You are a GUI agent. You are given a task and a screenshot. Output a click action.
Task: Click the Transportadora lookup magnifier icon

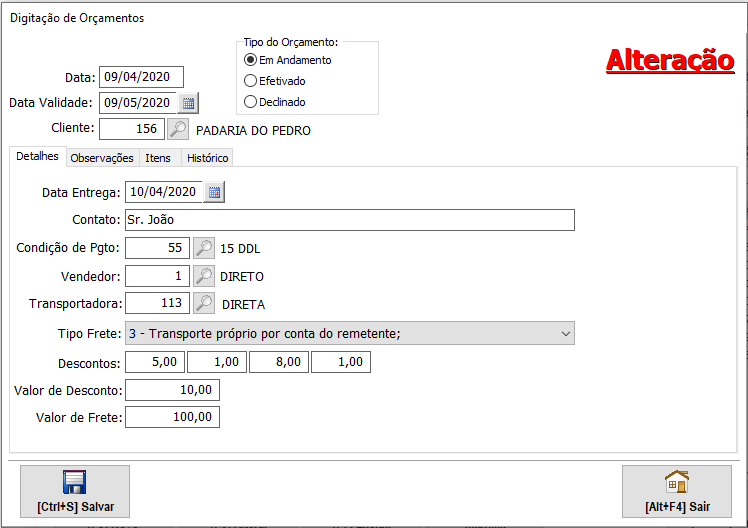click(203, 304)
